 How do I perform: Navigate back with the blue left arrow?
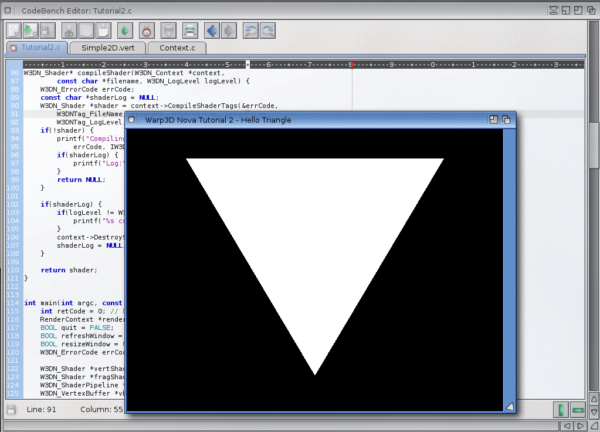coord(212,31)
